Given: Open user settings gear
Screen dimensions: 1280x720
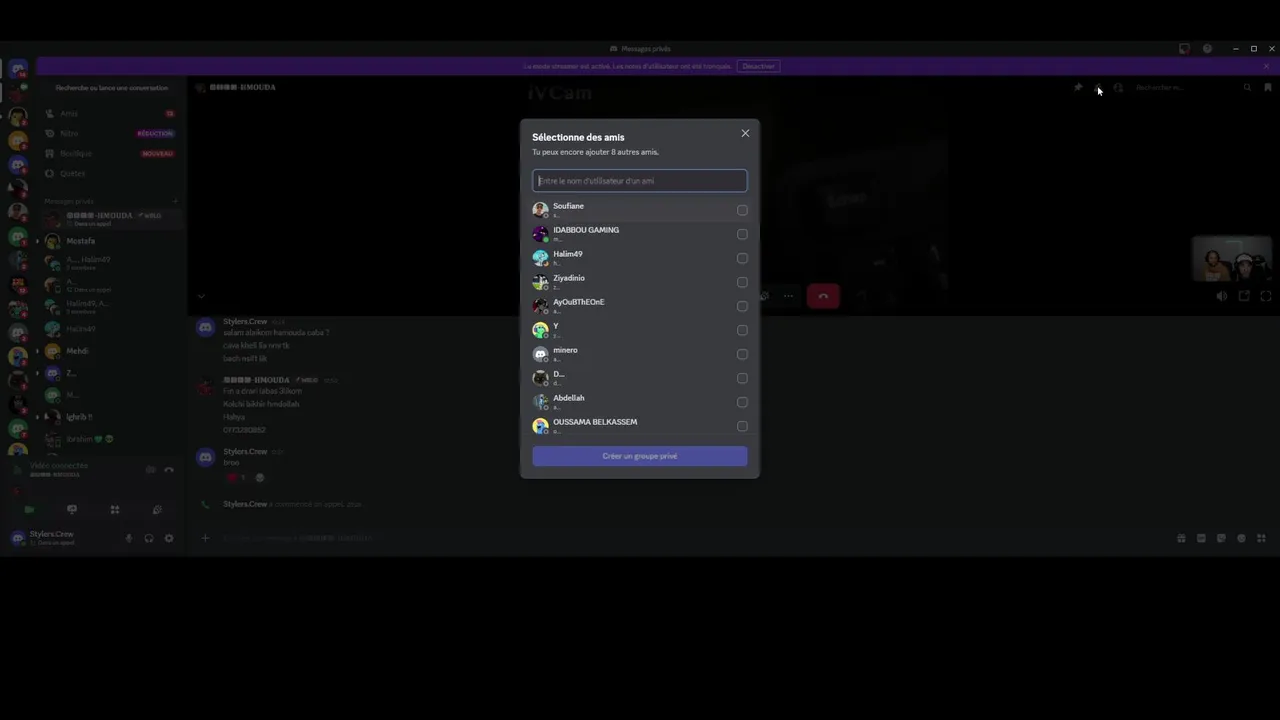Looking at the screenshot, I should (168, 538).
